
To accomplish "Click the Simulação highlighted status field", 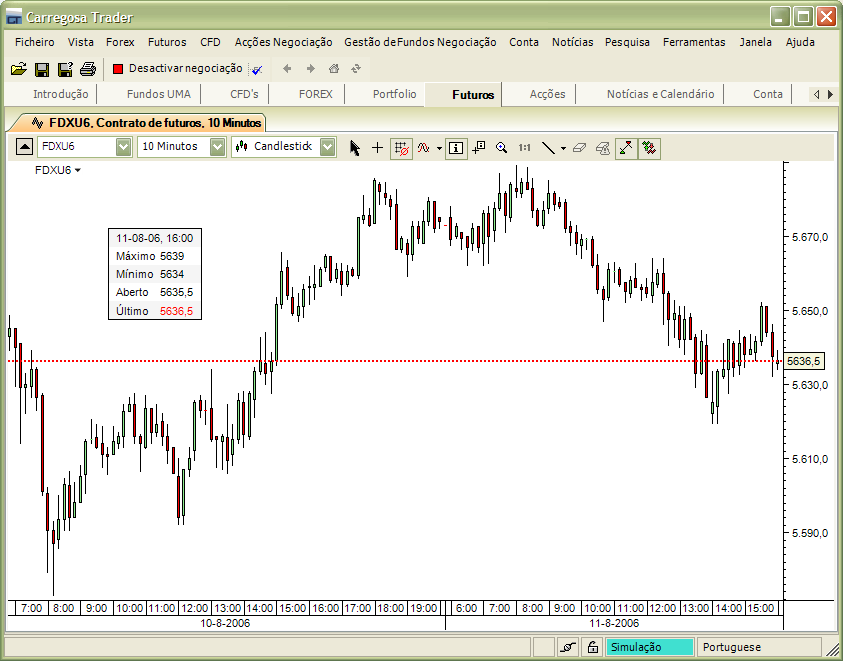I will (648, 647).
